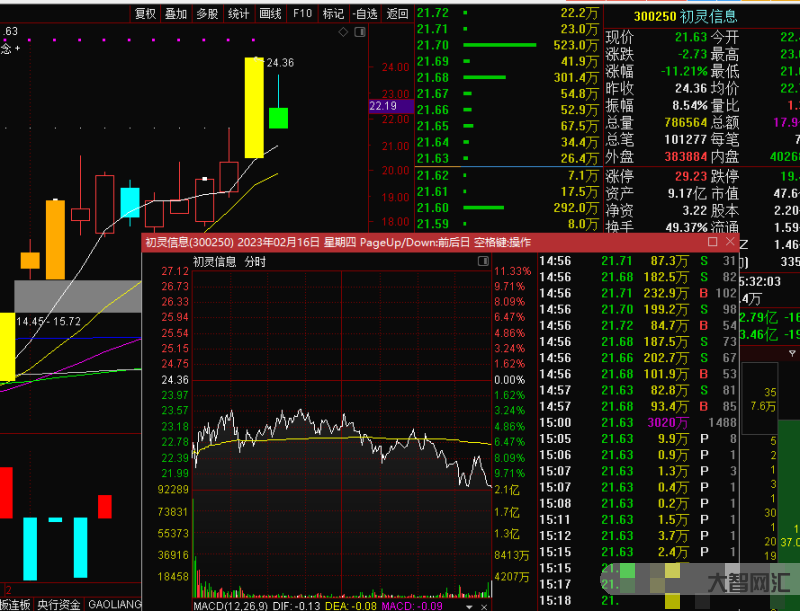Select the 画线 drawing tool
This screenshot has width=800, height=611.
coord(270,13)
